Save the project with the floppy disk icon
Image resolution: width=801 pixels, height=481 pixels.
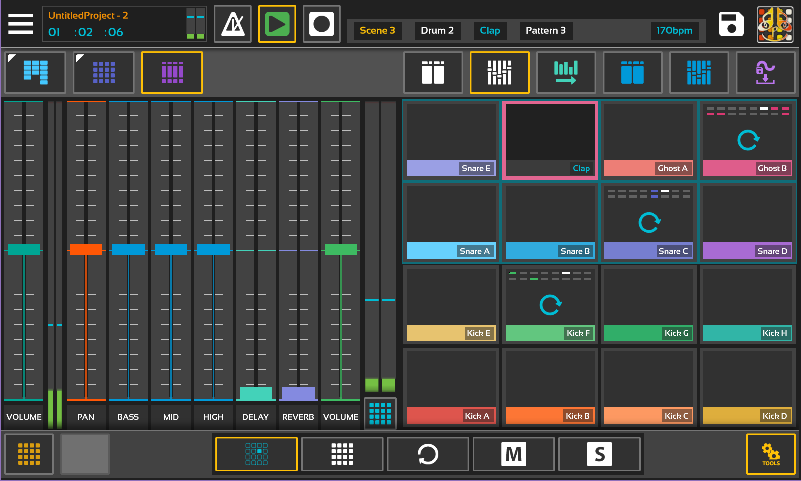click(x=732, y=24)
